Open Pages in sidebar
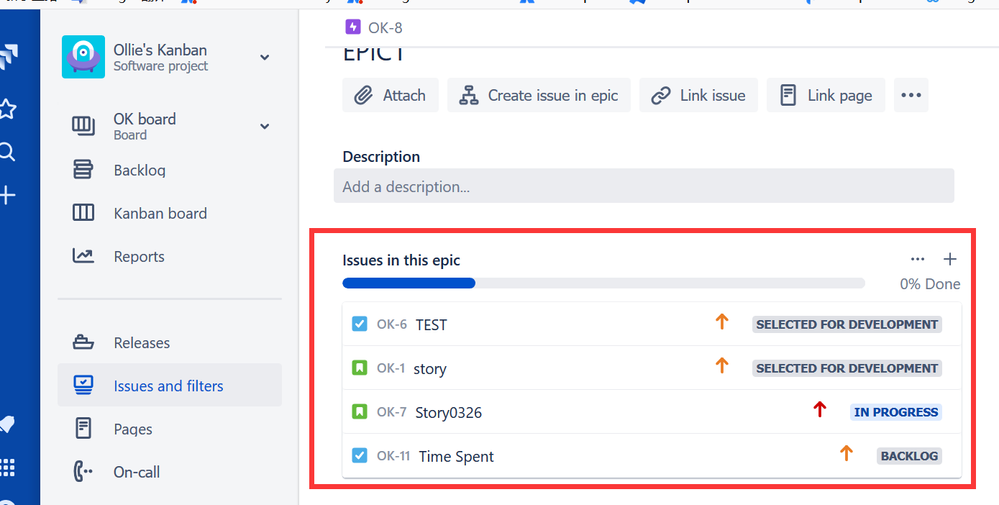999x505 pixels. click(x=169, y=429)
